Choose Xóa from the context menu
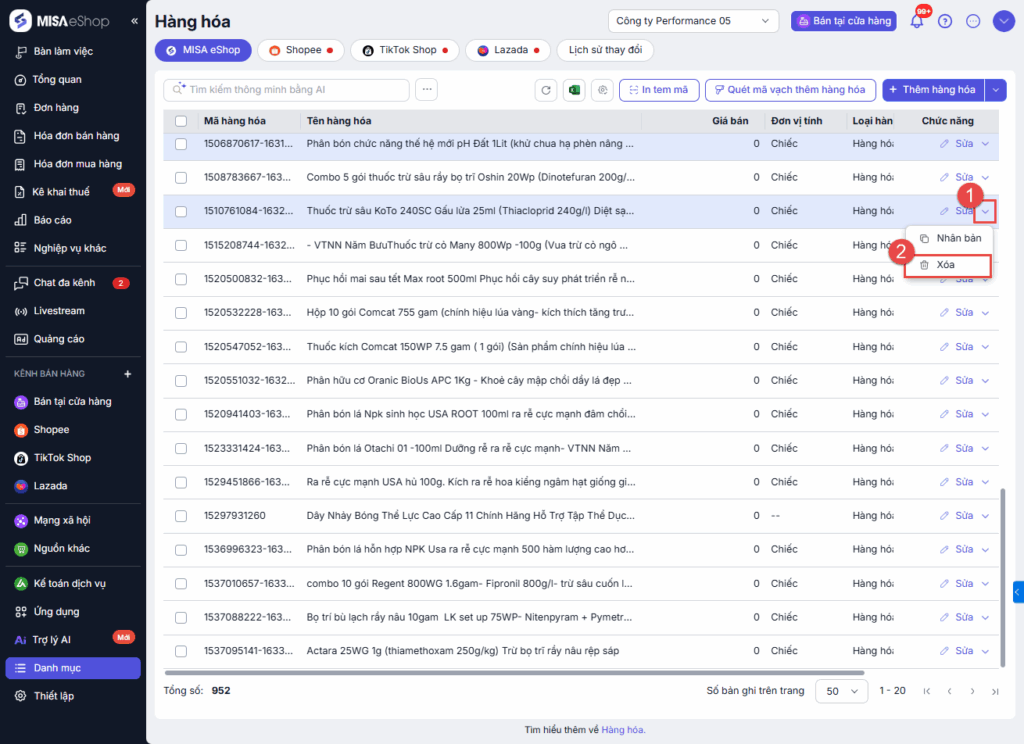Image resolution: width=1024 pixels, height=744 pixels. click(x=948, y=265)
